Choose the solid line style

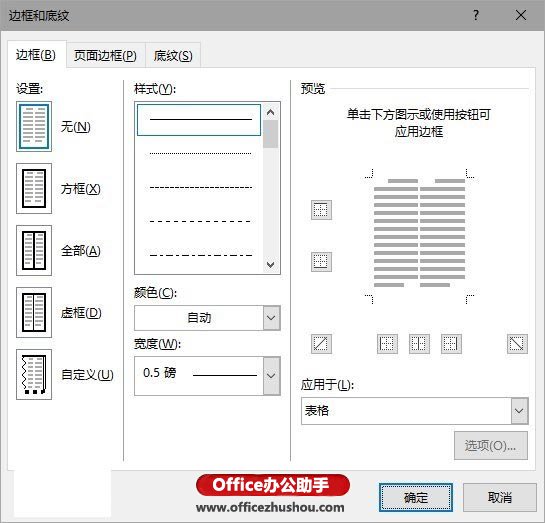199,120
